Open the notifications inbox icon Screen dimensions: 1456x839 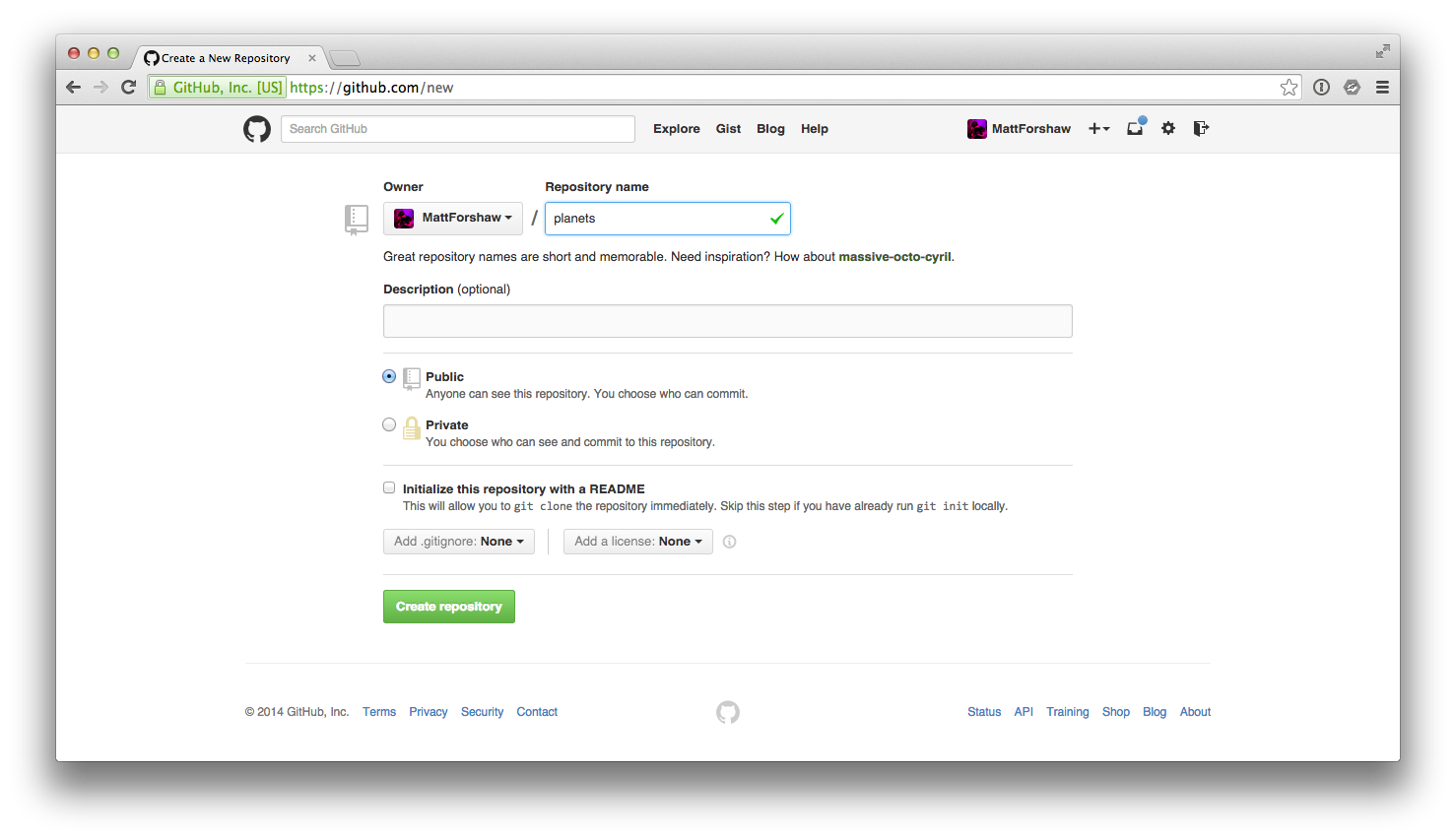pyautogui.click(x=1135, y=128)
